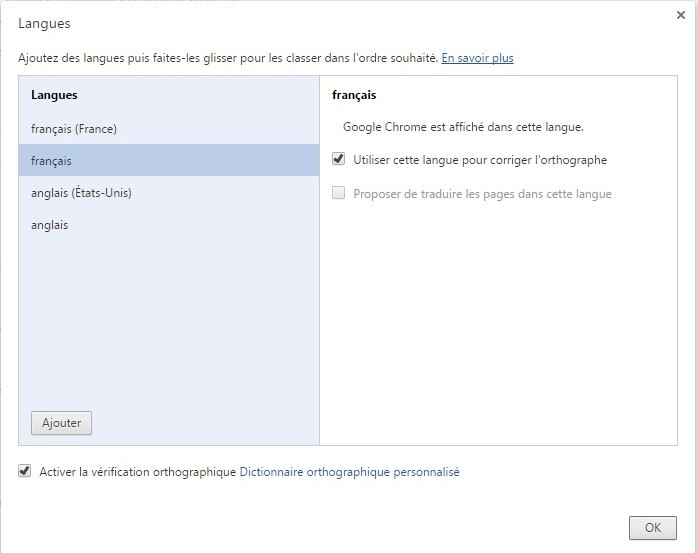
Task: Close the Langues dialog with the X
Action: coord(681,16)
